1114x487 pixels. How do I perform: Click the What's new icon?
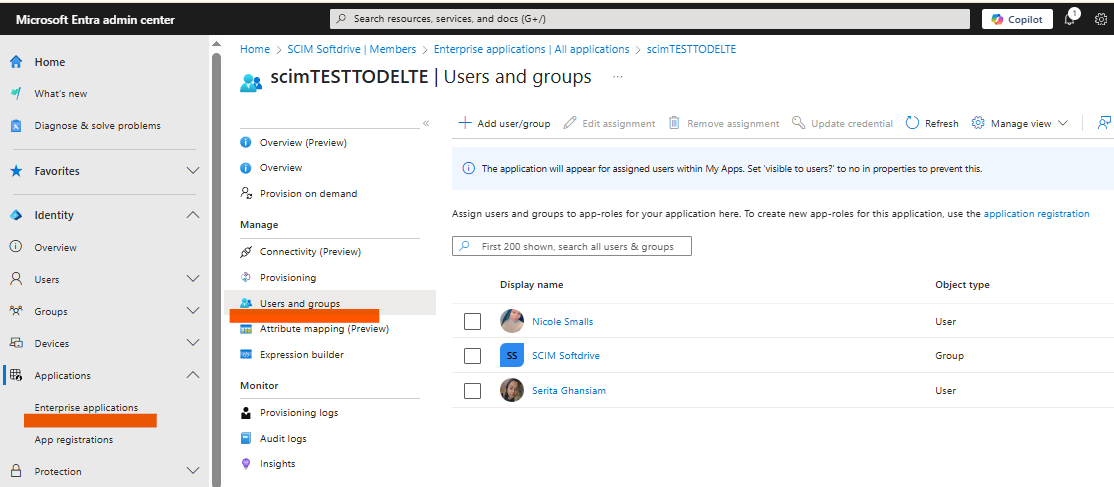[x=16, y=93]
